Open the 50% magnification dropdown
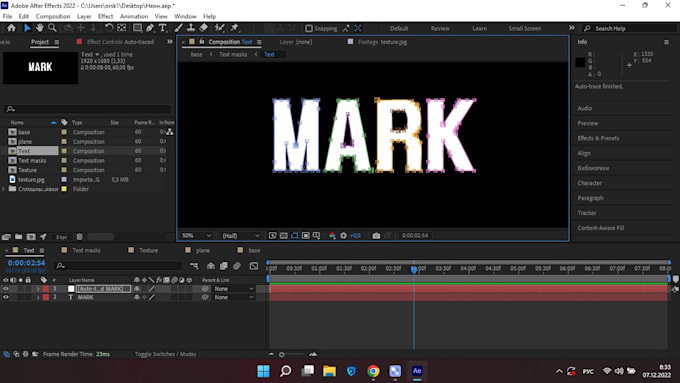The image size is (680, 383). click(x=196, y=236)
